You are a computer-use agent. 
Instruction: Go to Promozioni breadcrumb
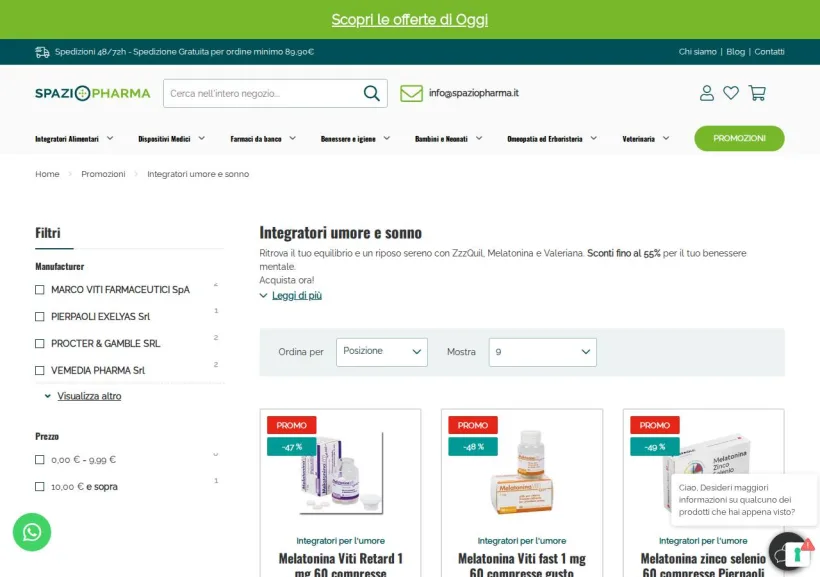point(103,174)
